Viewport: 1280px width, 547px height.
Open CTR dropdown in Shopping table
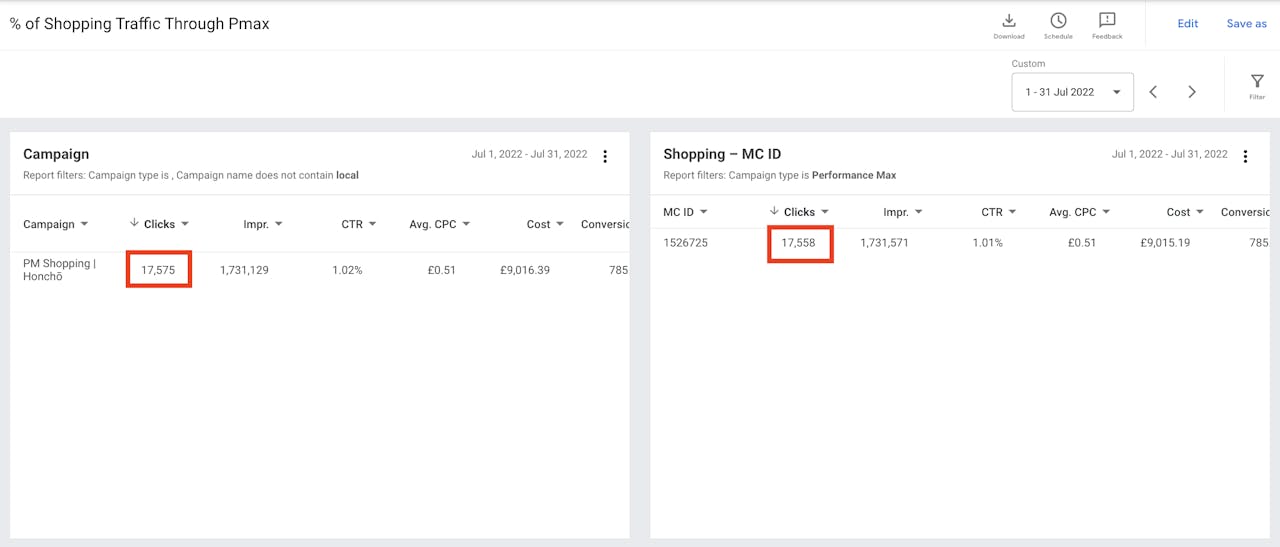(x=1012, y=213)
